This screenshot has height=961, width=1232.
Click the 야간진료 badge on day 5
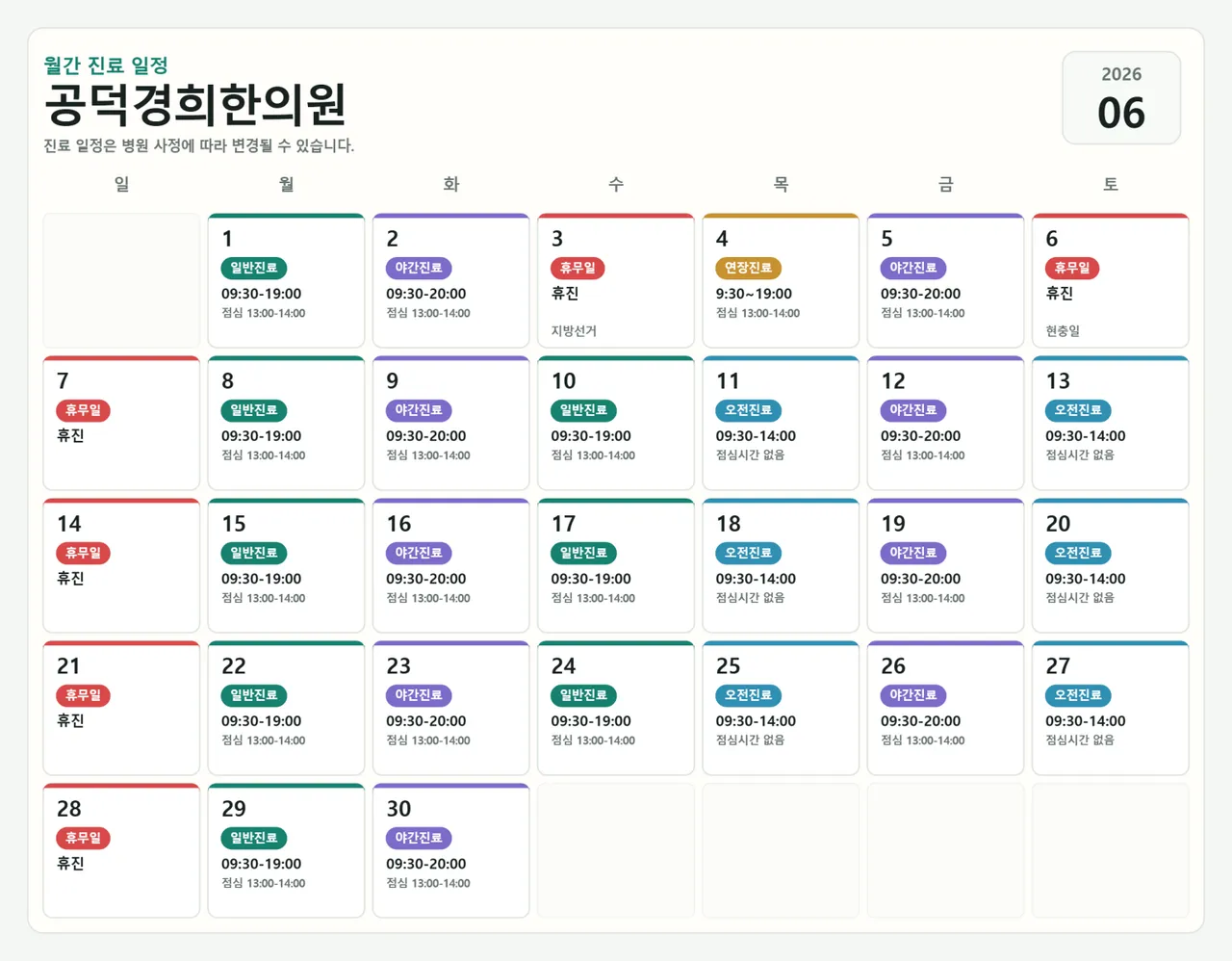pos(913,268)
